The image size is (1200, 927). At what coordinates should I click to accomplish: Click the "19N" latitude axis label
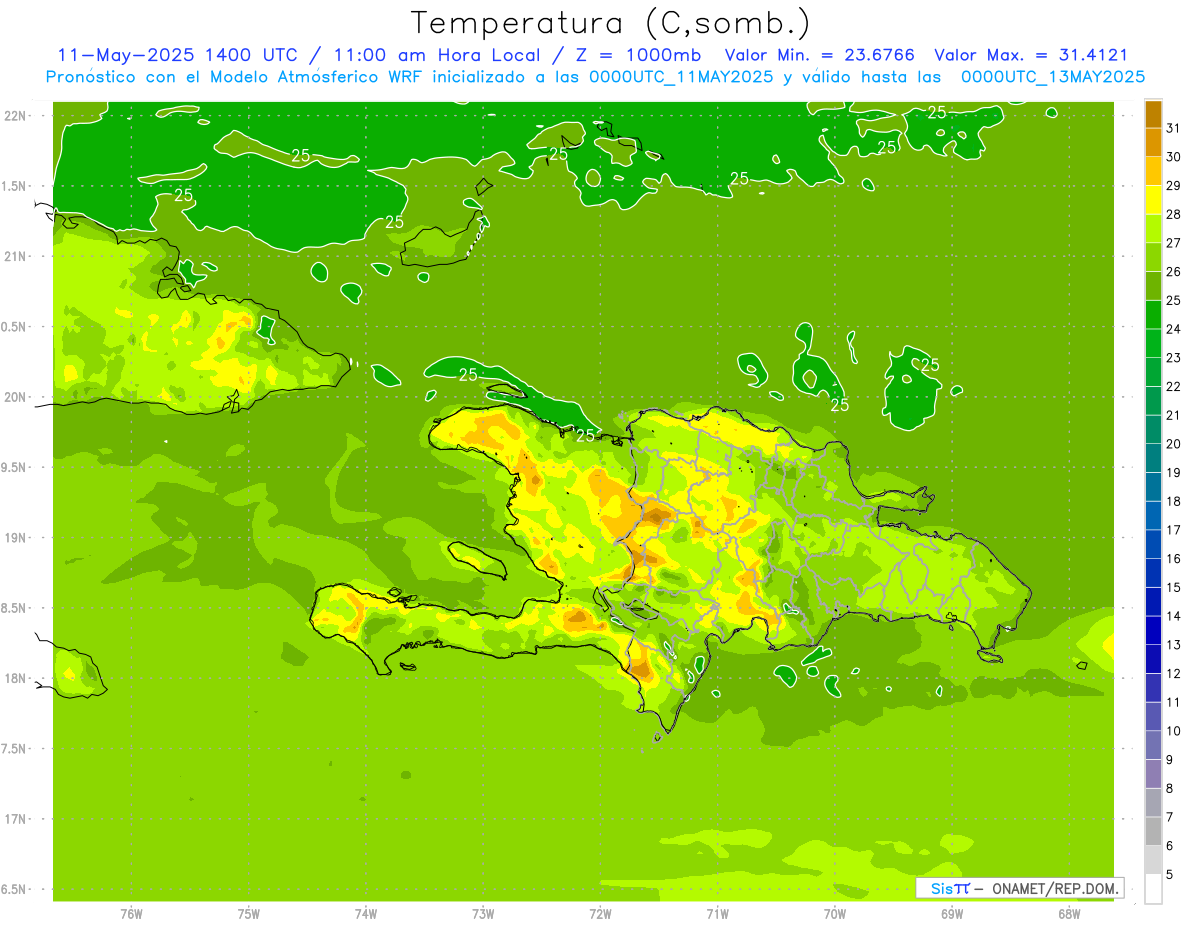point(17,538)
